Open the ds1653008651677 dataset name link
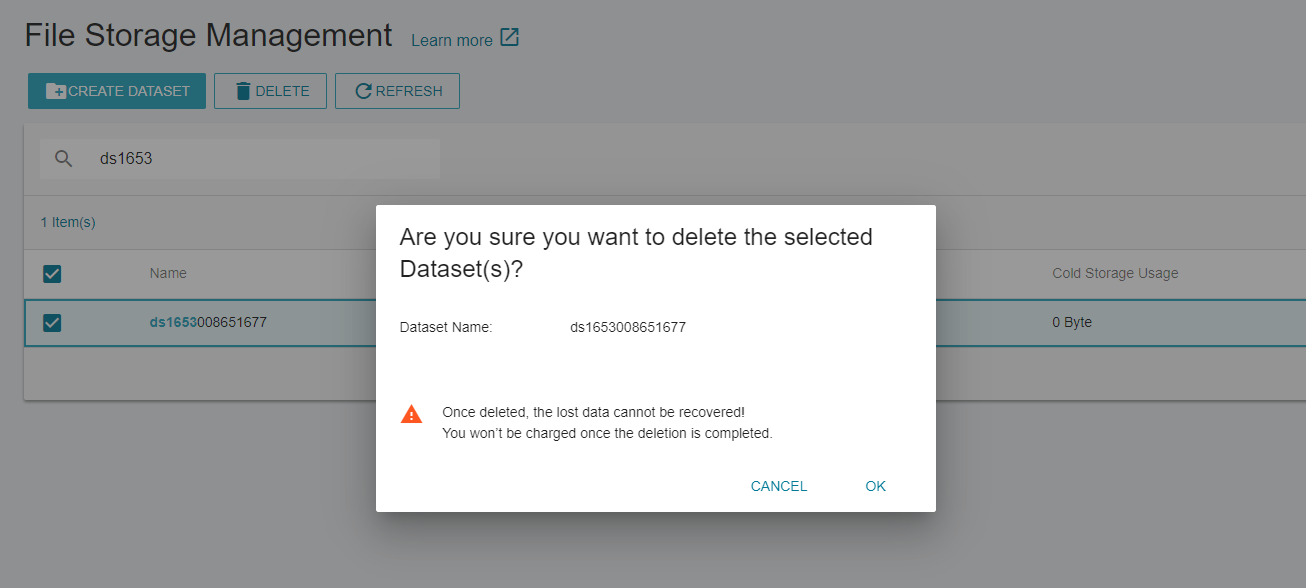1306x588 pixels. [x=208, y=322]
